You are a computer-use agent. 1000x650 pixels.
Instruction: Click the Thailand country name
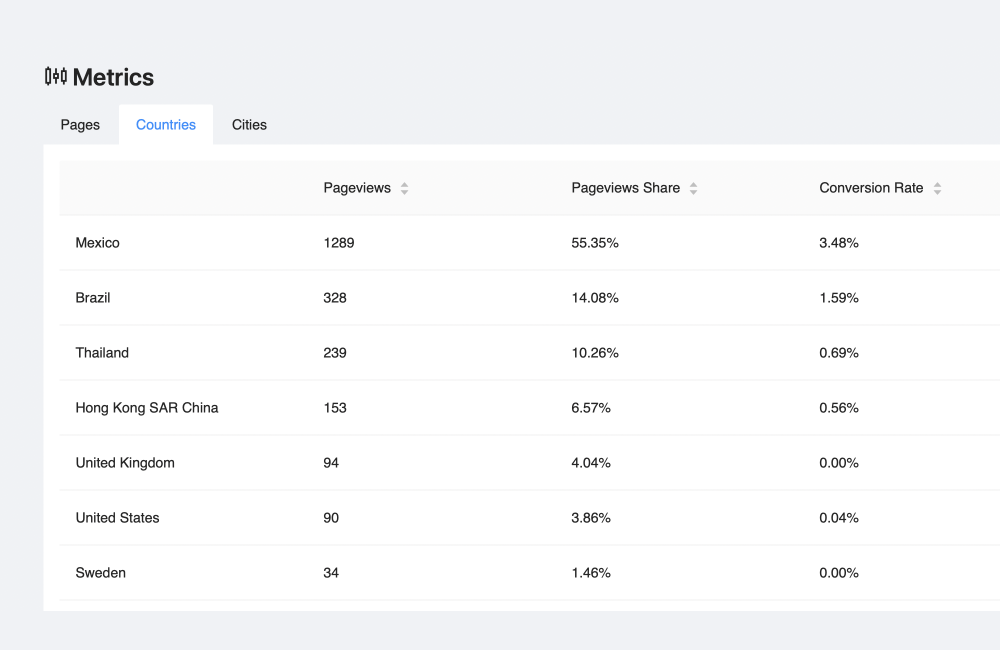102,353
